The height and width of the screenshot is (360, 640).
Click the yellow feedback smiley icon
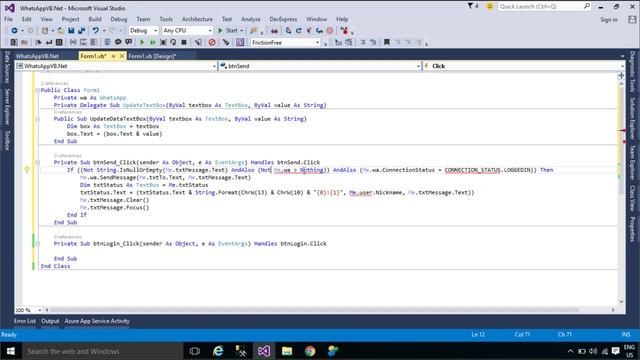490,7
